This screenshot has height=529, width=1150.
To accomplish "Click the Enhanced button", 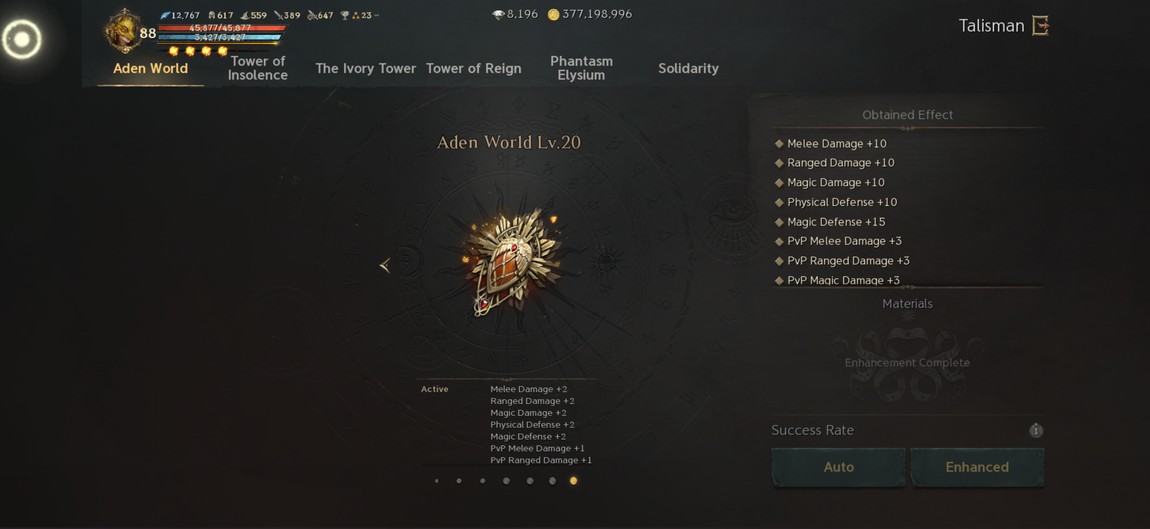I will [x=977, y=467].
